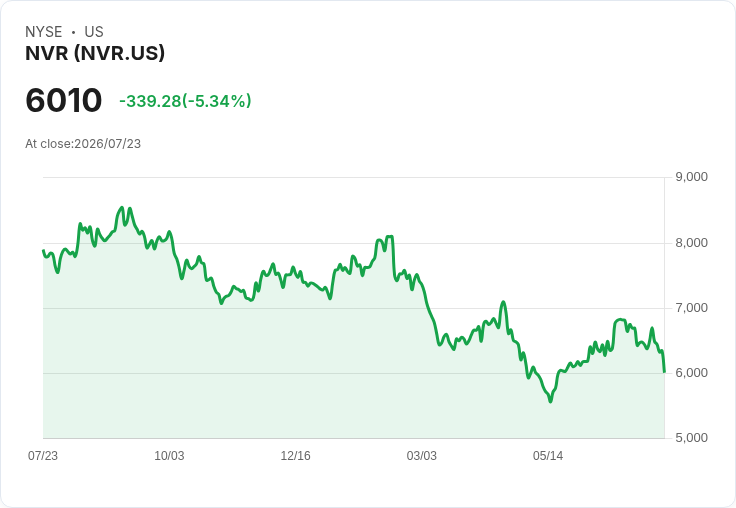The width and height of the screenshot is (736, 508).
Task: Click the NVR (NVR.US) stock title
Action: pyautogui.click(x=95, y=53)
